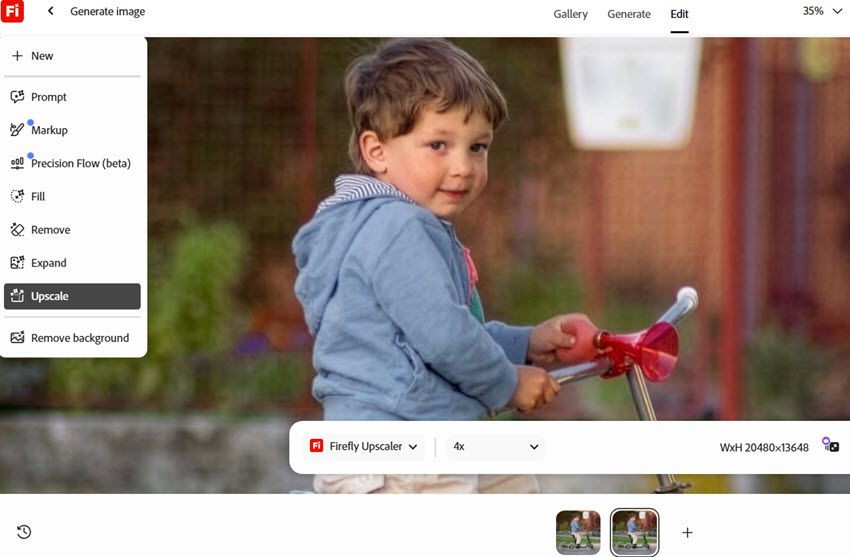Choose Fill from the tools menu

pos(72,196)
